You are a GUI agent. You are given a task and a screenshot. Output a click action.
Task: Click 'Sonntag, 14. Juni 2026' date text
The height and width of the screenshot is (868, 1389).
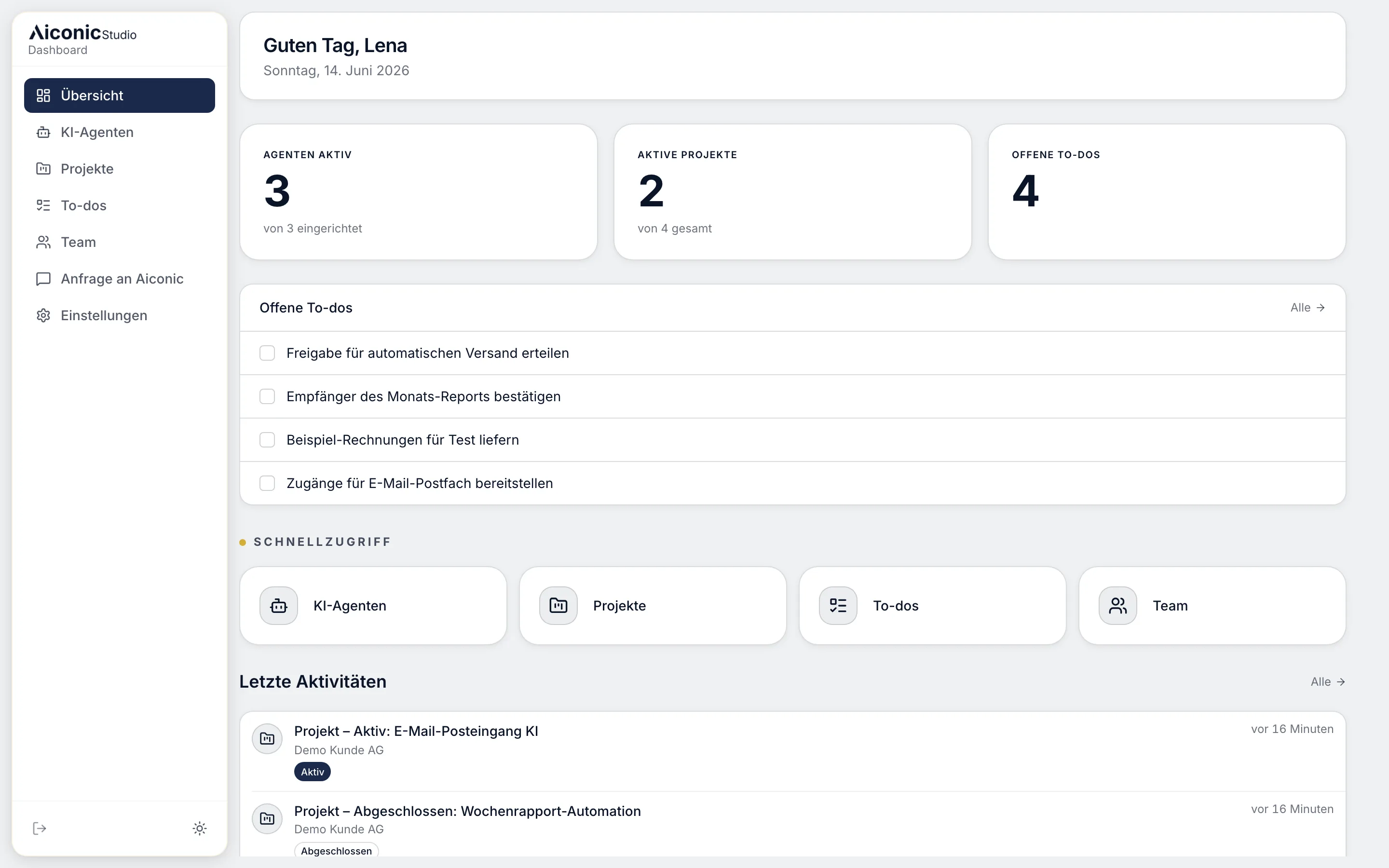click(x=336, y=70)
